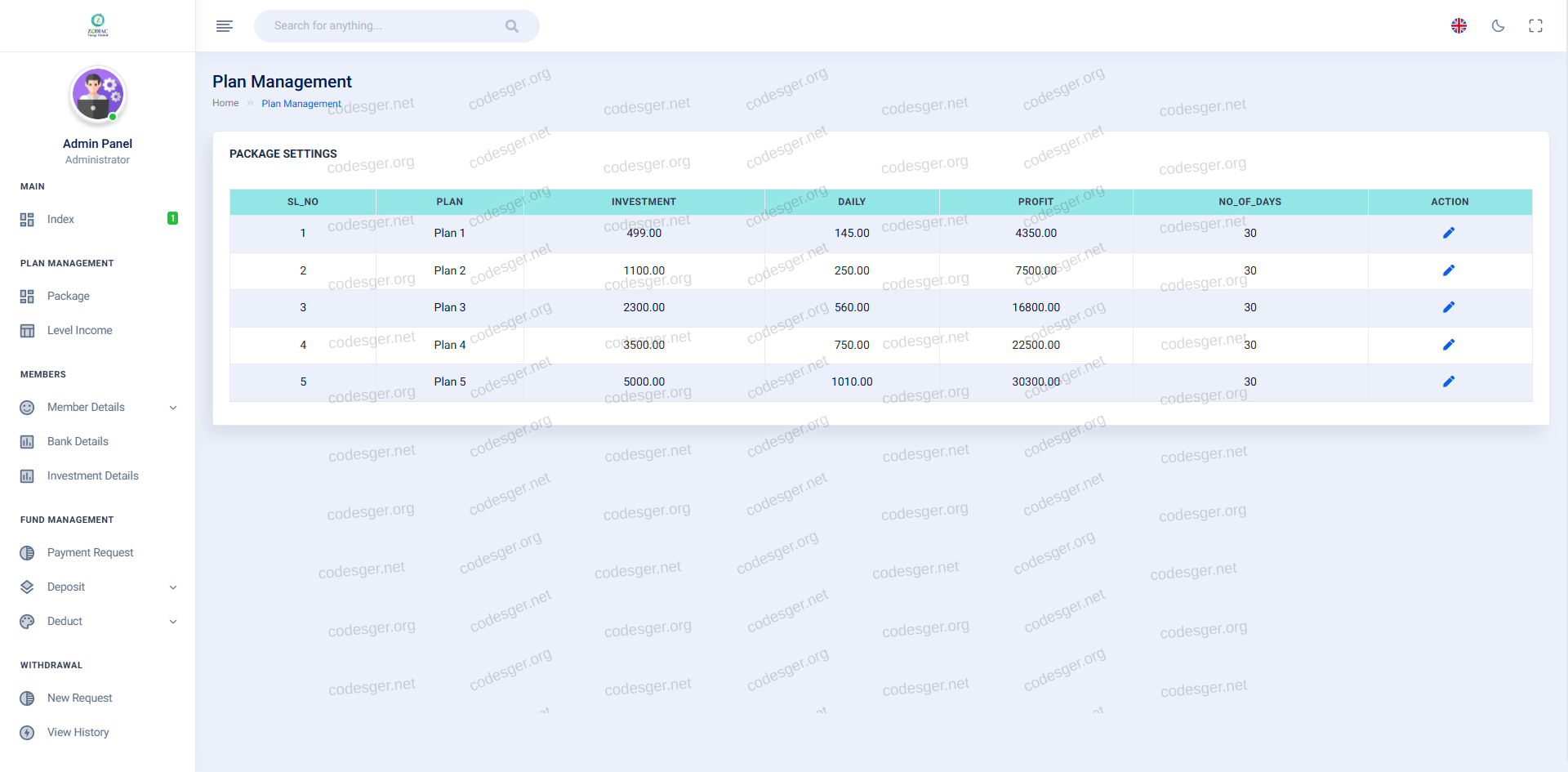Open Level Income in sidebar
This screenshot has width=1568, height=772.
(79, 330)
